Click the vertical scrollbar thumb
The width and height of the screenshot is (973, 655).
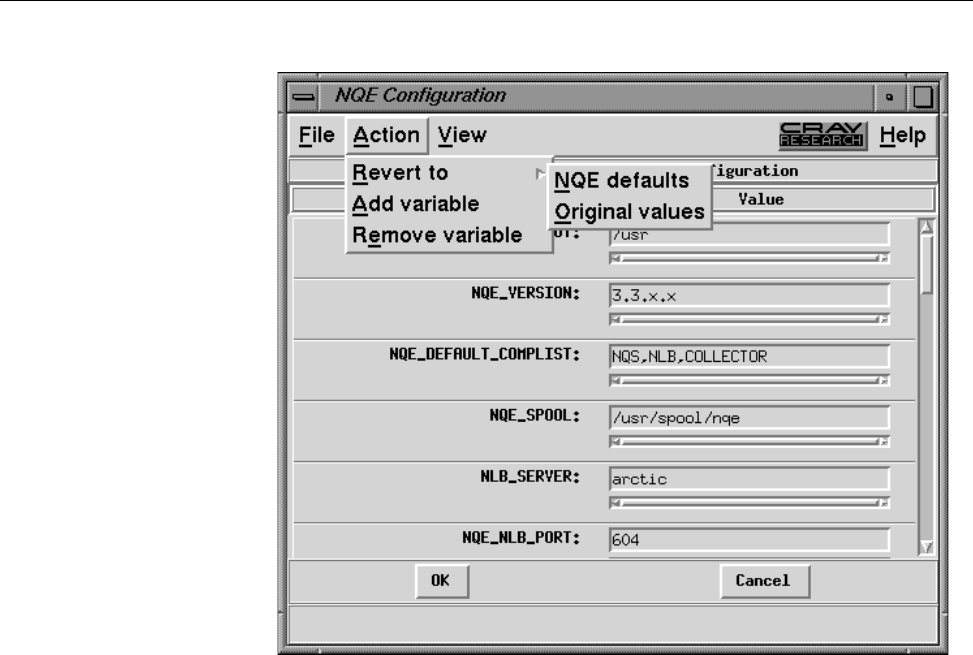pos(926,264)
